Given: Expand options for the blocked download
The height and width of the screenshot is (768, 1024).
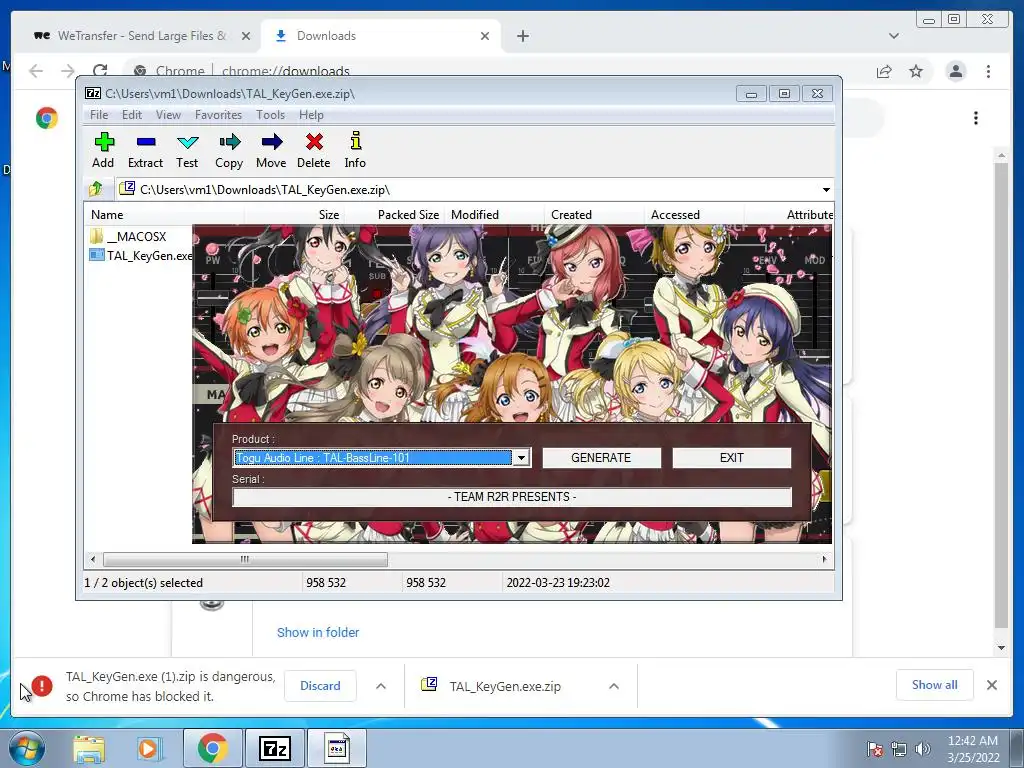Looking at the screenshot, I should 381,686.
